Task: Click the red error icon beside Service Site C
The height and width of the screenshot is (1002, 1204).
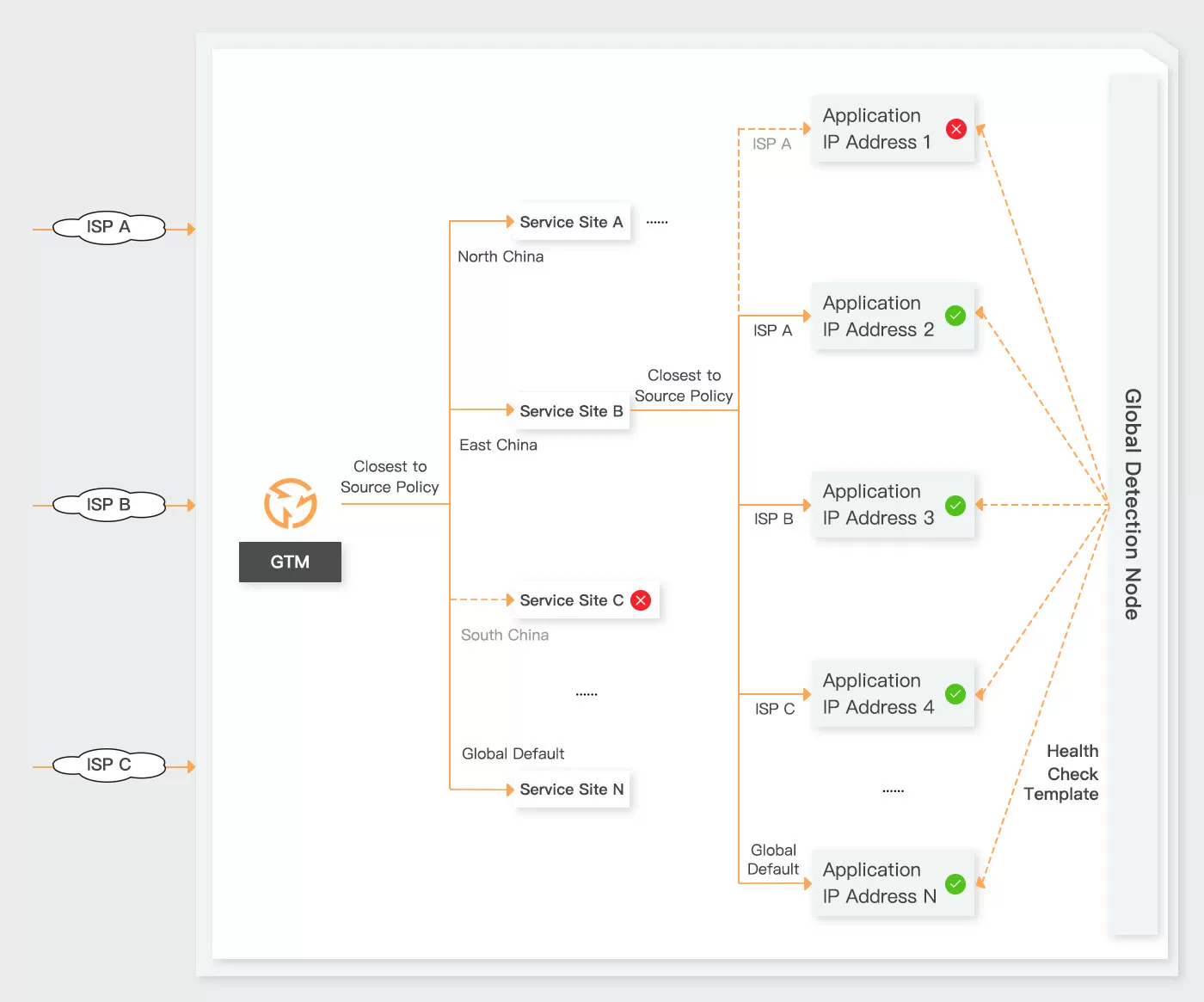Action: 641,600
